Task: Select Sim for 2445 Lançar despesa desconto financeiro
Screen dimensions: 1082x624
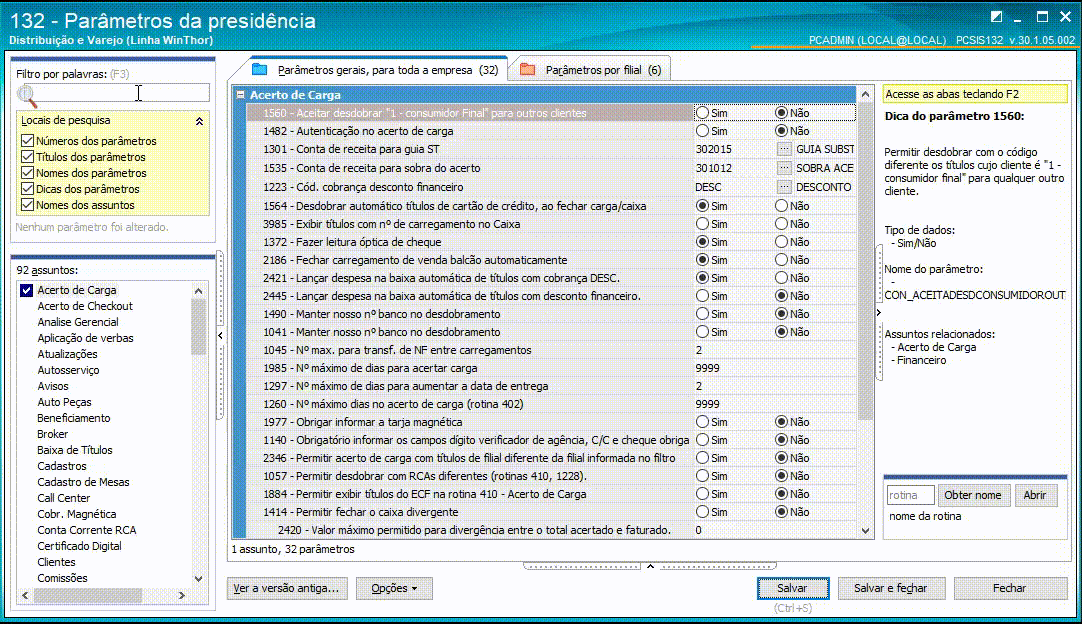Action: point(702,295)
